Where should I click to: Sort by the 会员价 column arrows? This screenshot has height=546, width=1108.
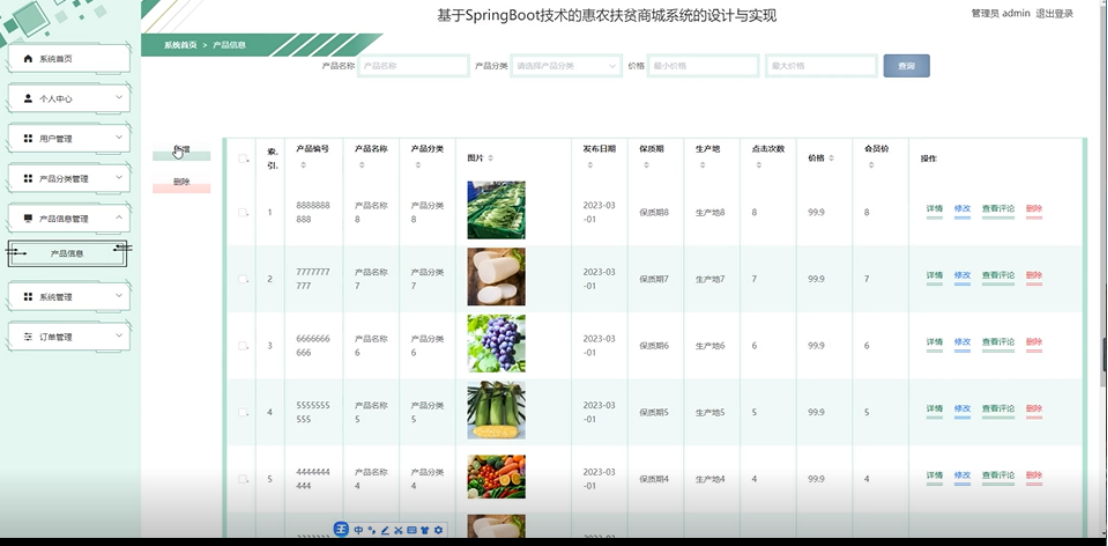[x=871, y=165]
